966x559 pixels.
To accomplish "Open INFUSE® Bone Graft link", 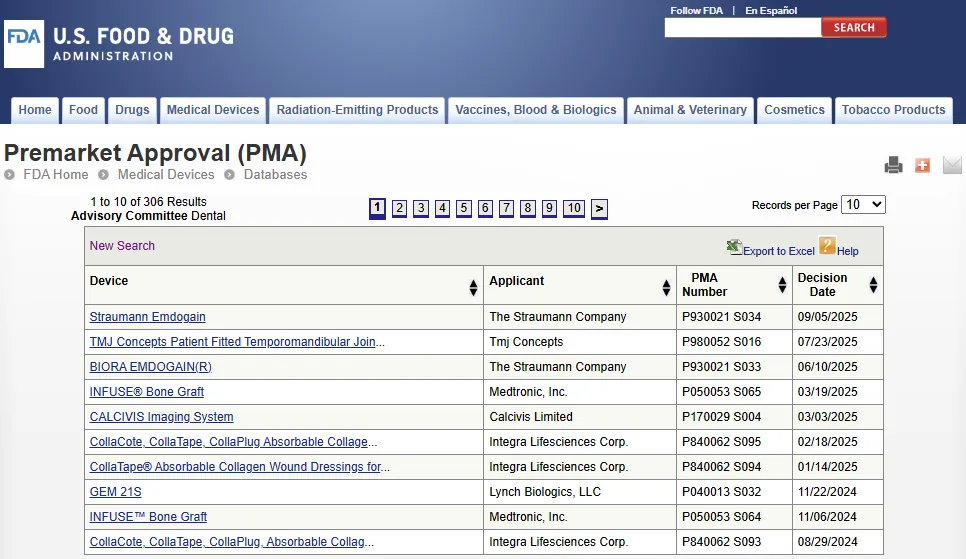I will [147, 391].
